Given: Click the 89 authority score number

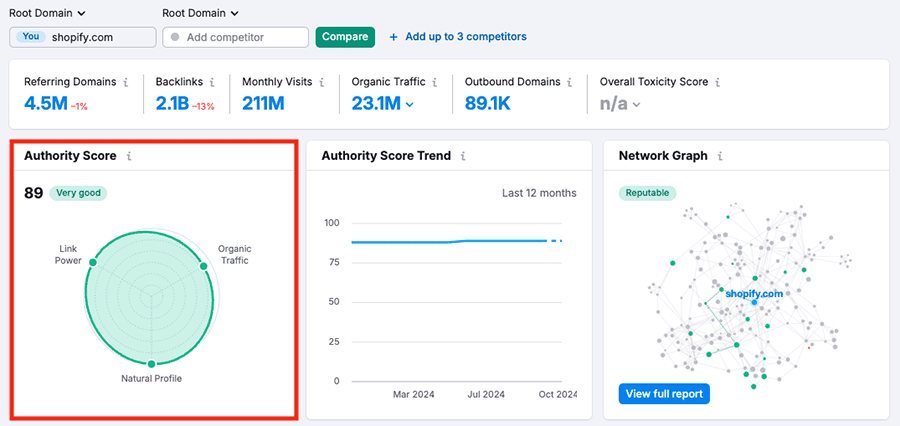Looking at the screenshot, I should point(33,193).
